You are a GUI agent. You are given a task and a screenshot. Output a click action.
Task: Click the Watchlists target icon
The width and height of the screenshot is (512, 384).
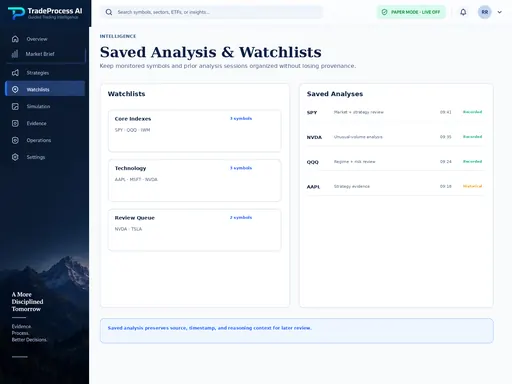(15, 89)
